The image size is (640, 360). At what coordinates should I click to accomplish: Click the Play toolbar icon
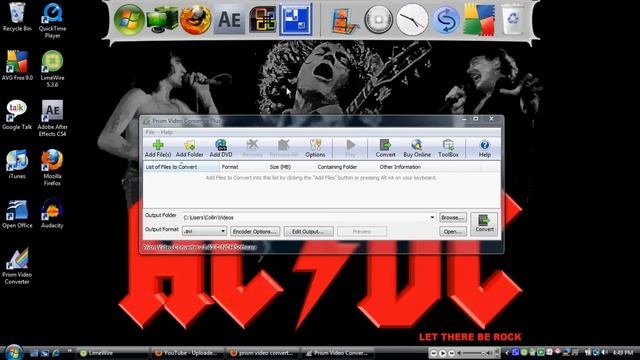pyautogui.click(x=350, y=148)
